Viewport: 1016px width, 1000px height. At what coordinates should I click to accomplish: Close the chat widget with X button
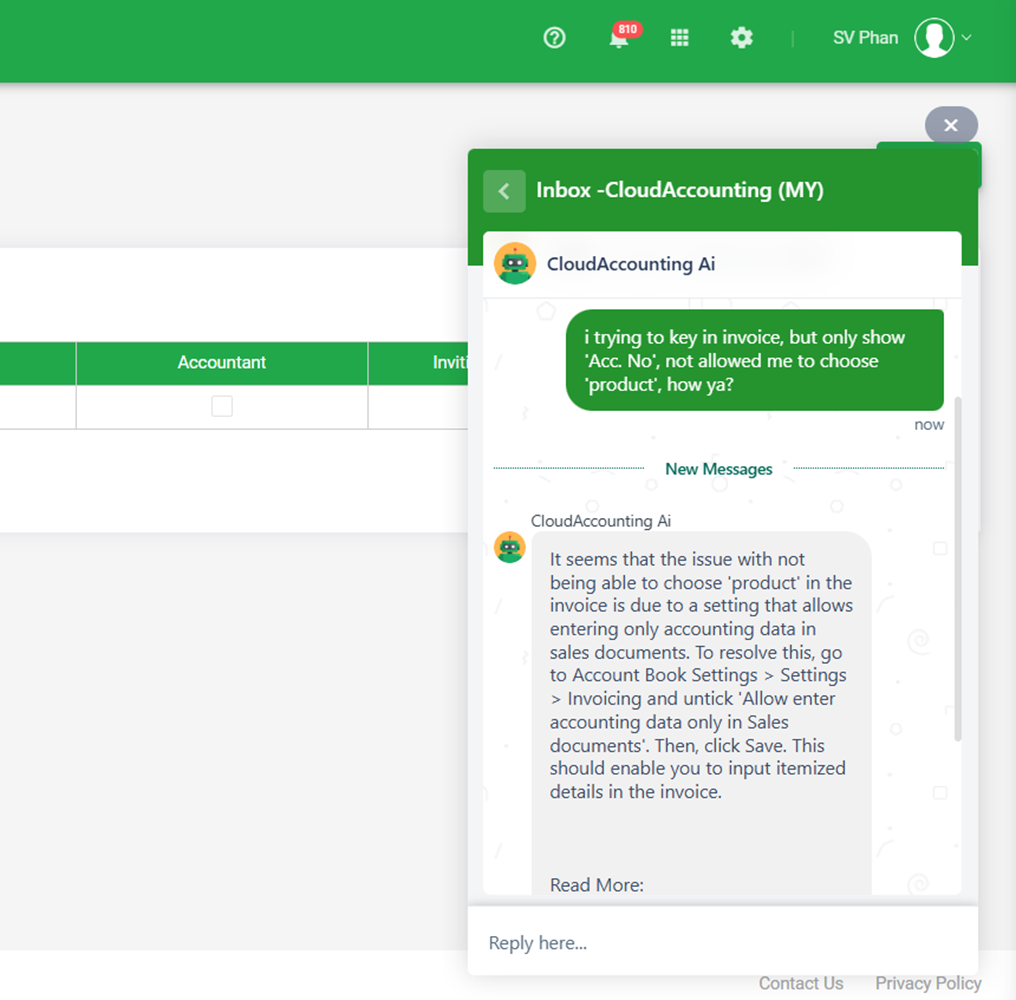pos(951,125)
